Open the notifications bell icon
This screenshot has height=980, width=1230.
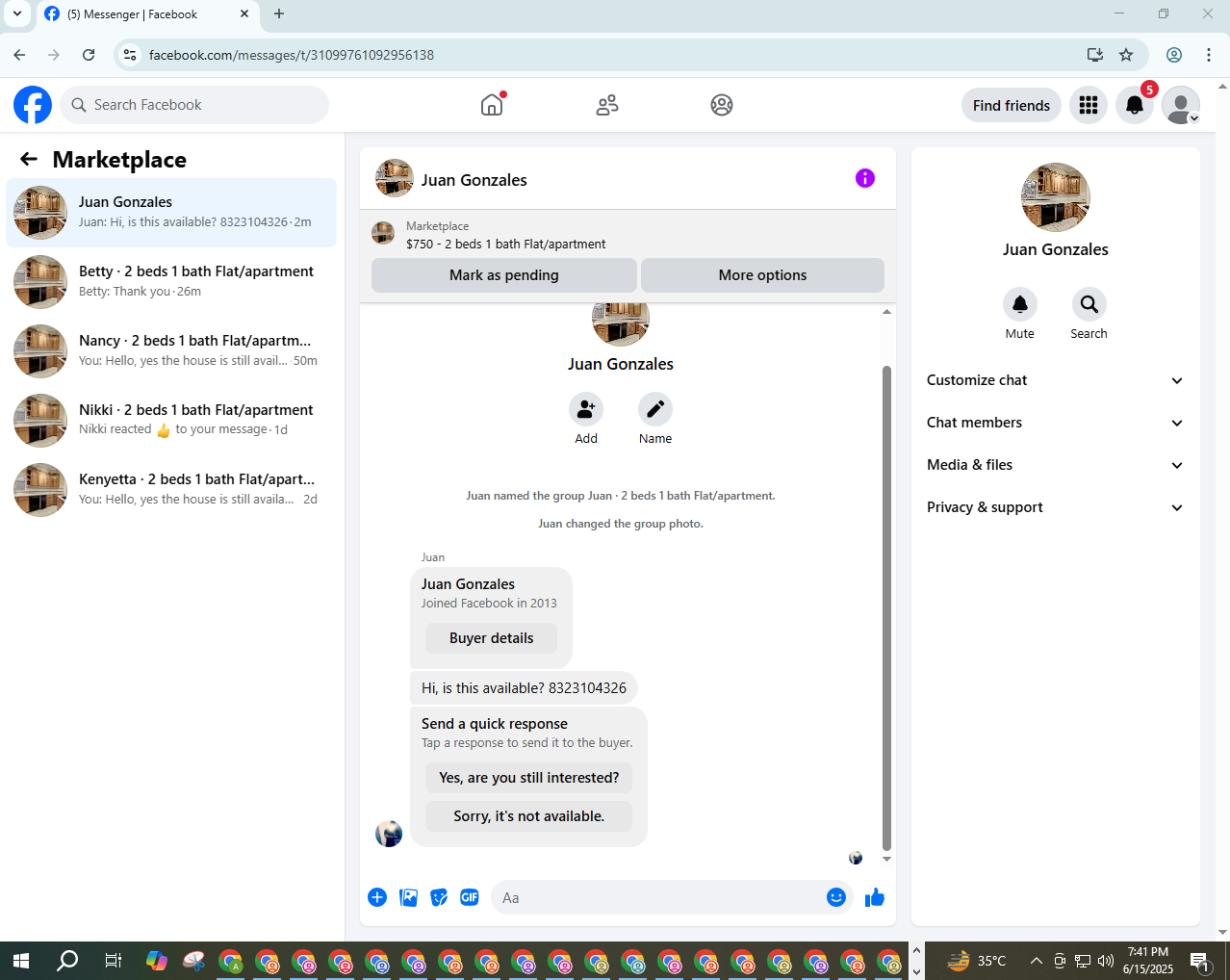click(1135, 105)
